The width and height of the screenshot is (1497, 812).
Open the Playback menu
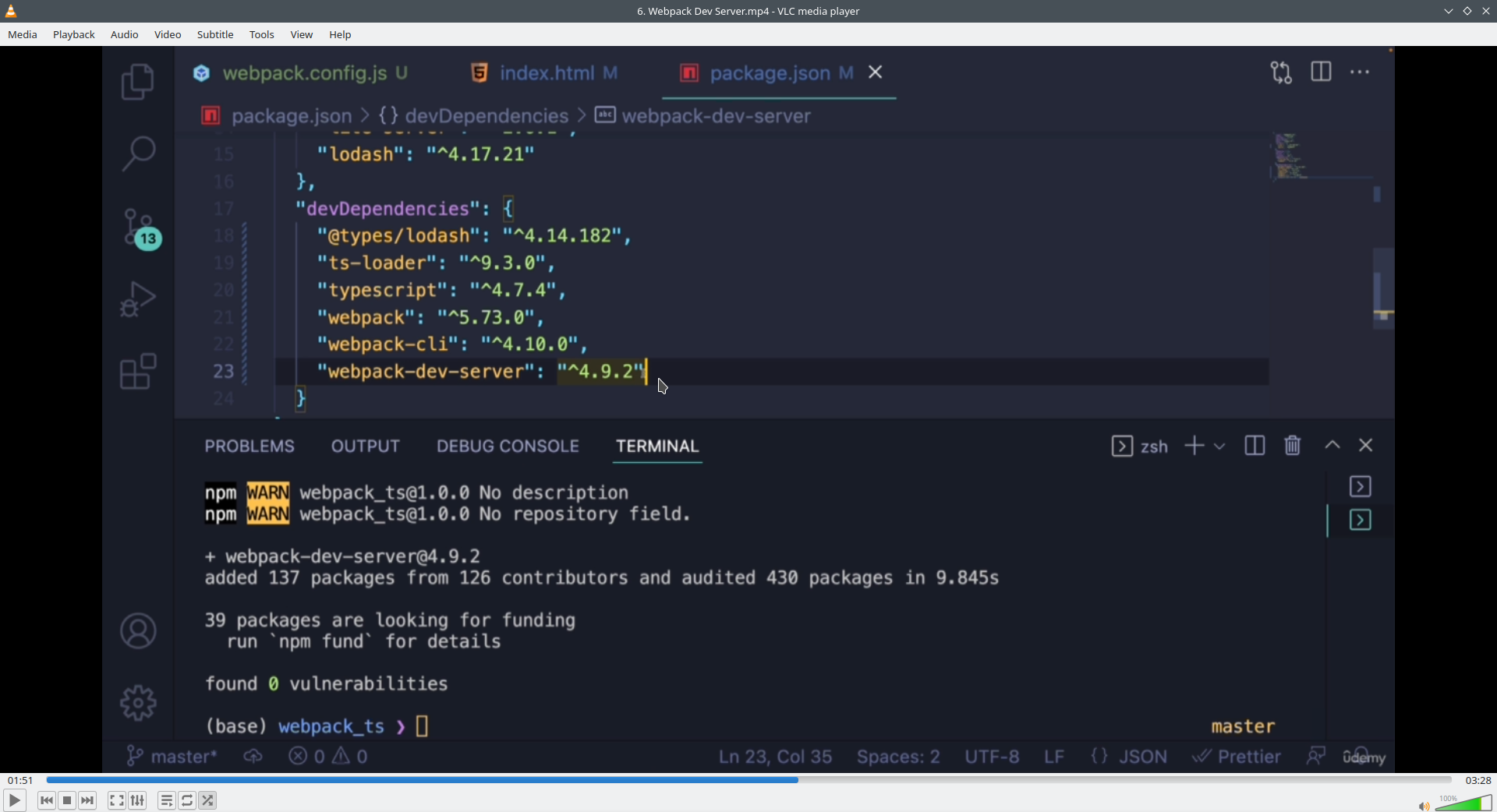[74, 35]
